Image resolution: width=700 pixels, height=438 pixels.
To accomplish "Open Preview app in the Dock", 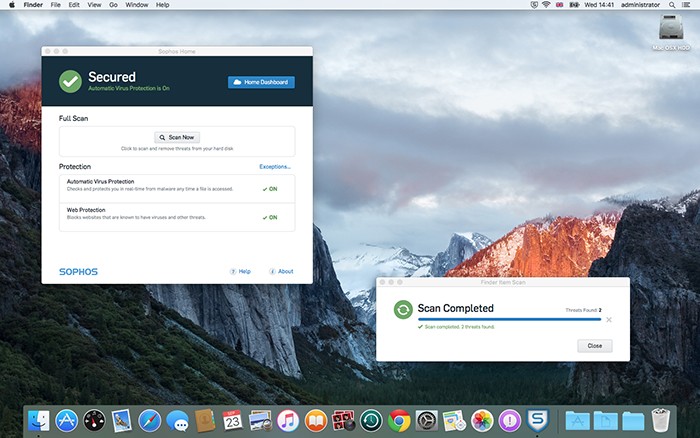I will click(x=260, y=421).
